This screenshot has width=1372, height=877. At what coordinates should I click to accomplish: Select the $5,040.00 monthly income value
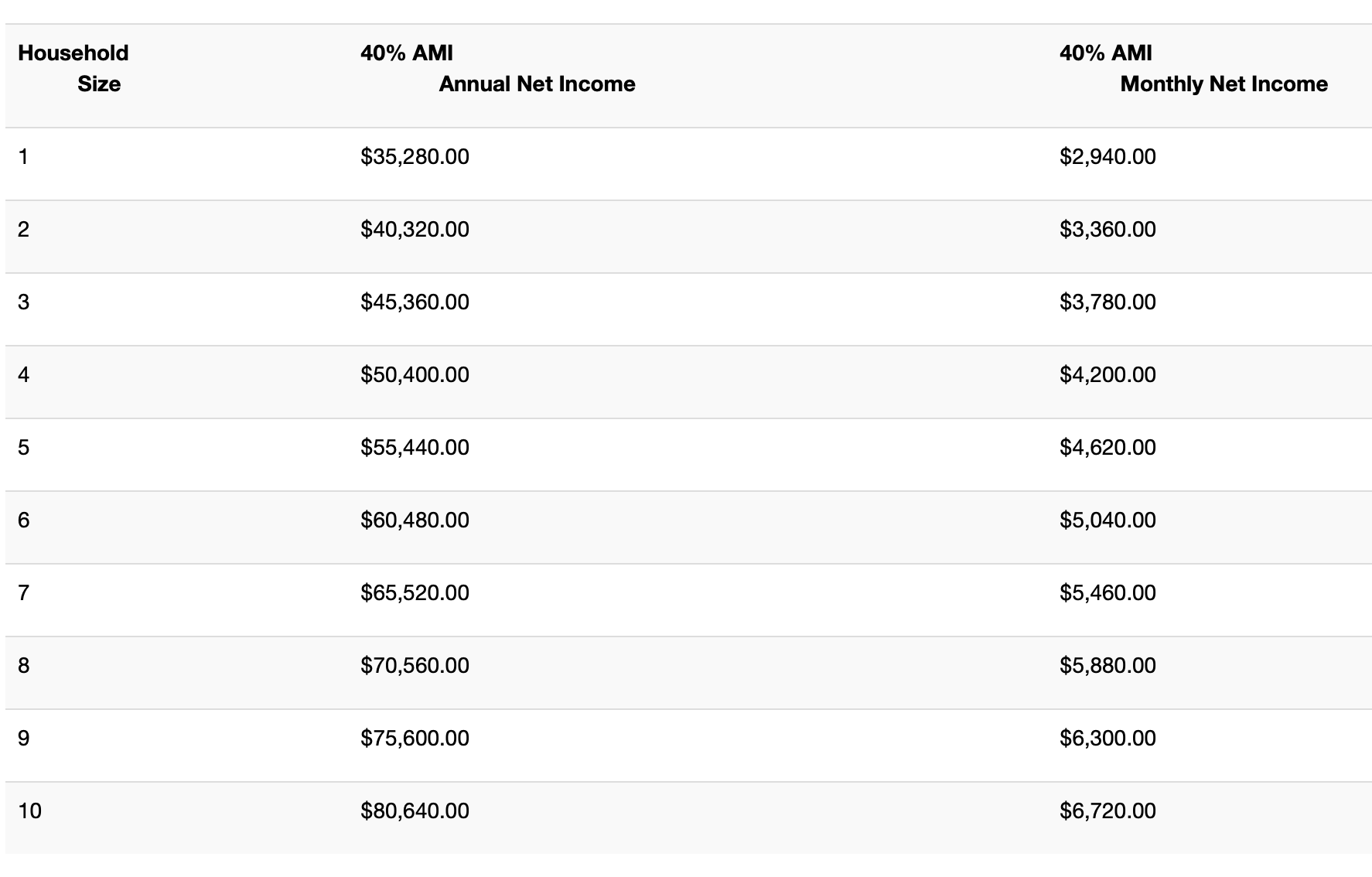coord(1107,520)
